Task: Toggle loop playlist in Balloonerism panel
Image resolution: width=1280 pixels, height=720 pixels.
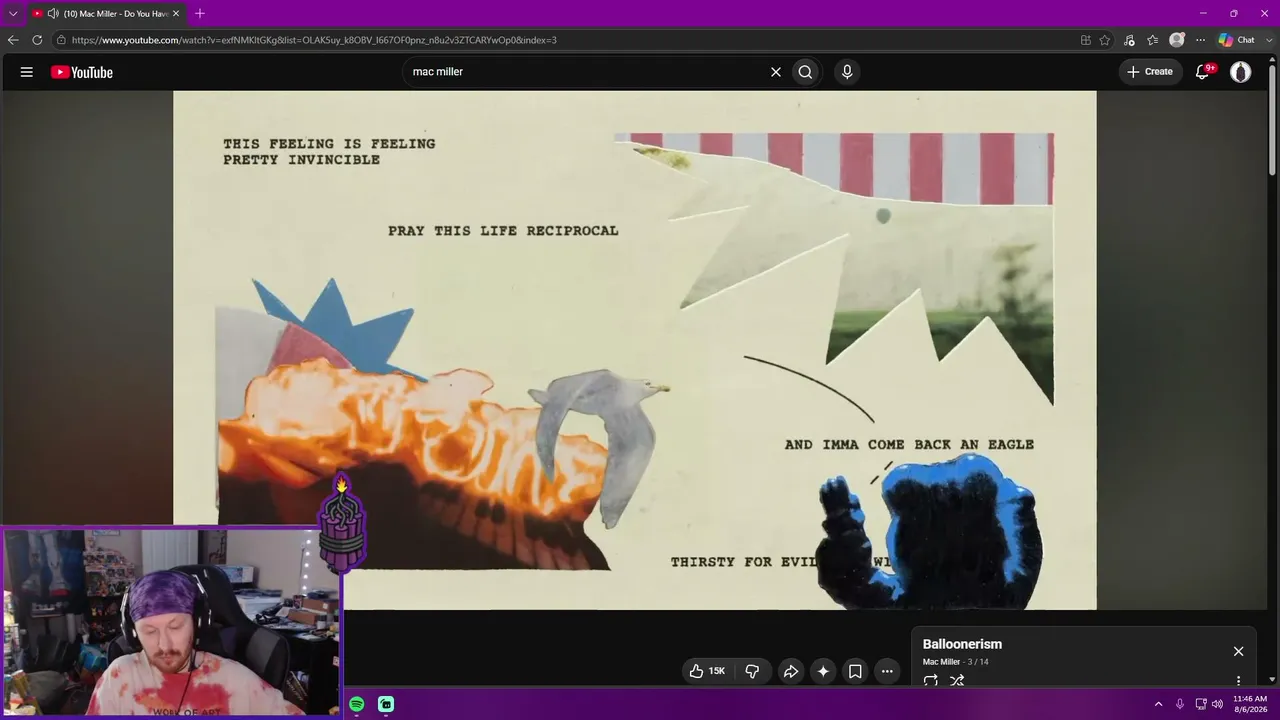Action: point(931,680)
